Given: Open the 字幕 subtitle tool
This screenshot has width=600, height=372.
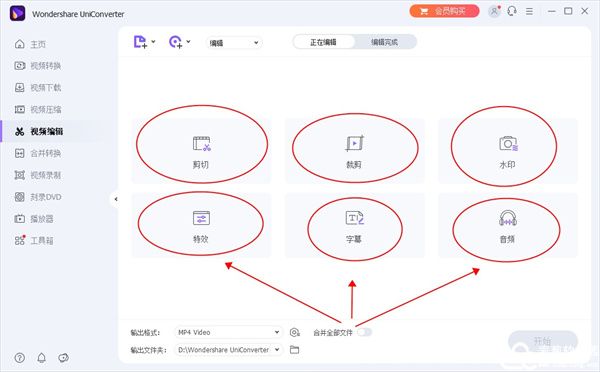Looking at the screenshot, I should [355, 225].
